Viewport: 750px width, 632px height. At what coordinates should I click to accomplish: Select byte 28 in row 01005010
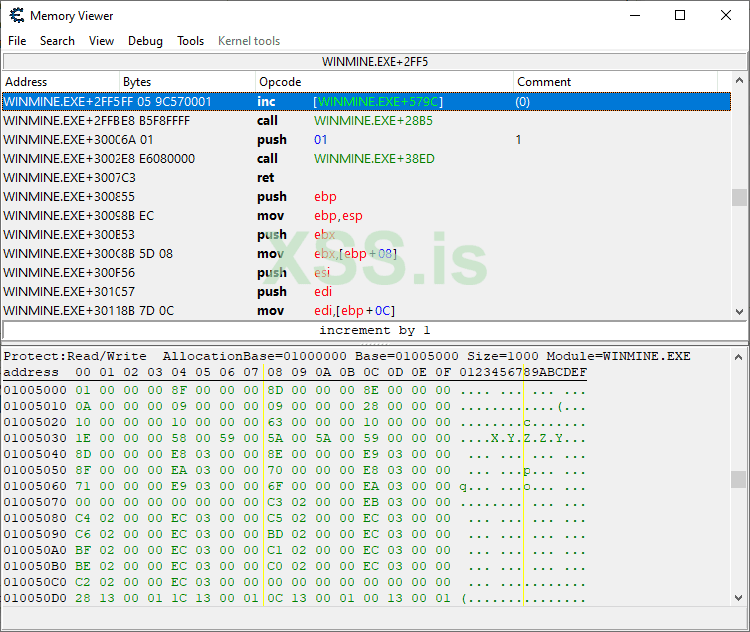pos(371,406)
